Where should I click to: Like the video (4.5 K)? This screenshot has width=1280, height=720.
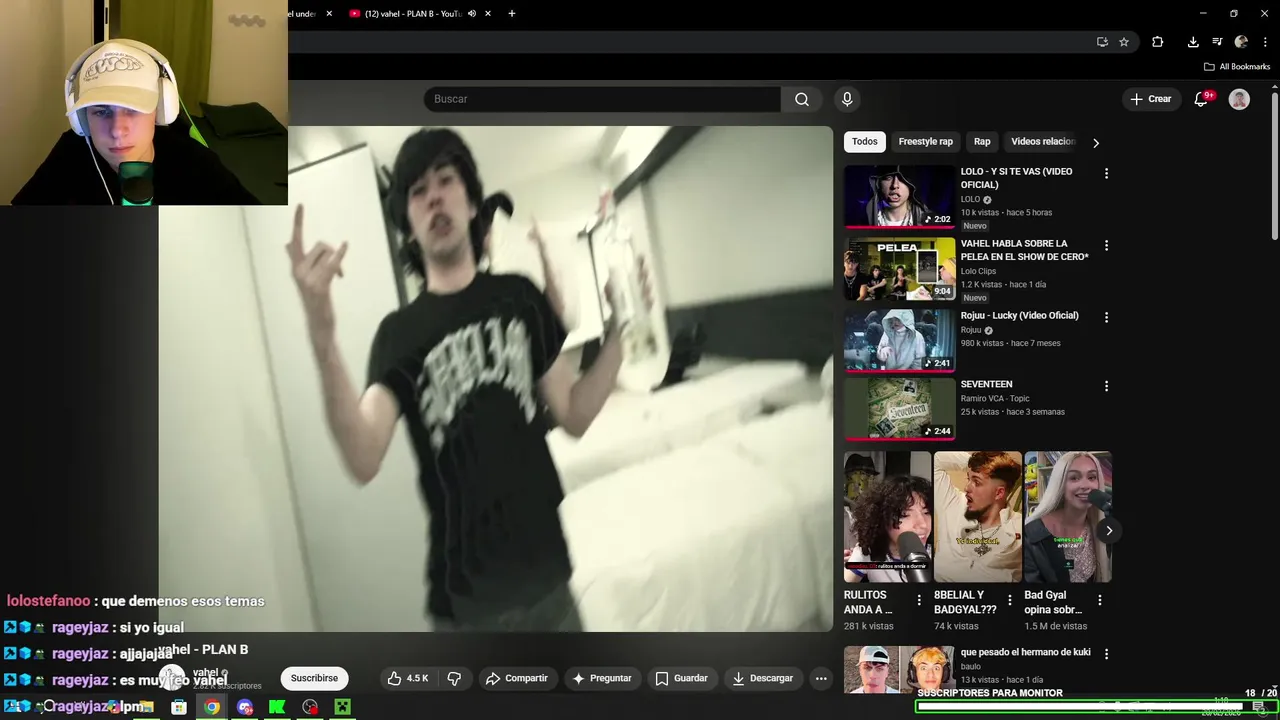(408, 678)
